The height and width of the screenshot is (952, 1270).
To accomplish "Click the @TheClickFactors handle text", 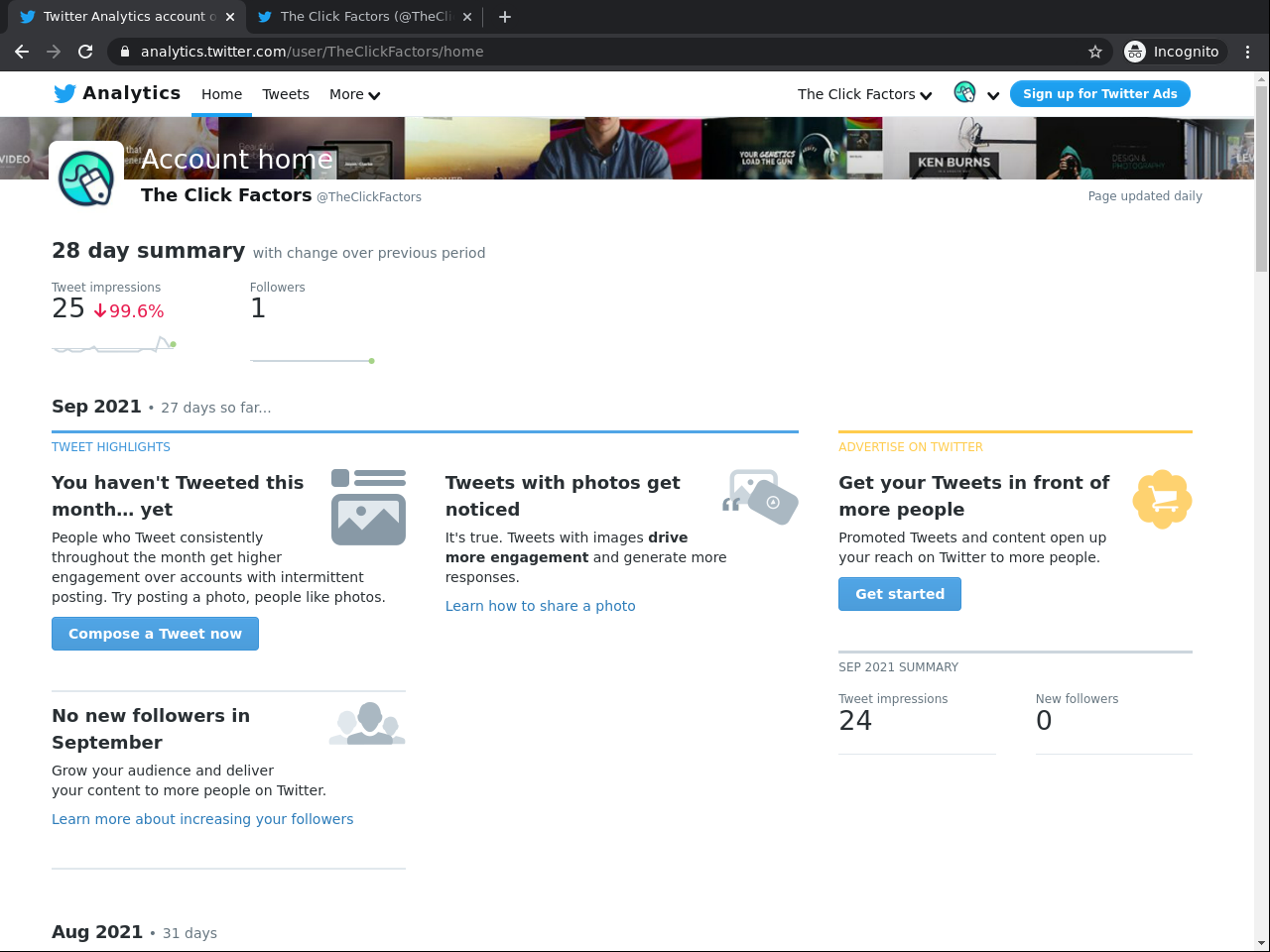I will (x=369, y=197).
